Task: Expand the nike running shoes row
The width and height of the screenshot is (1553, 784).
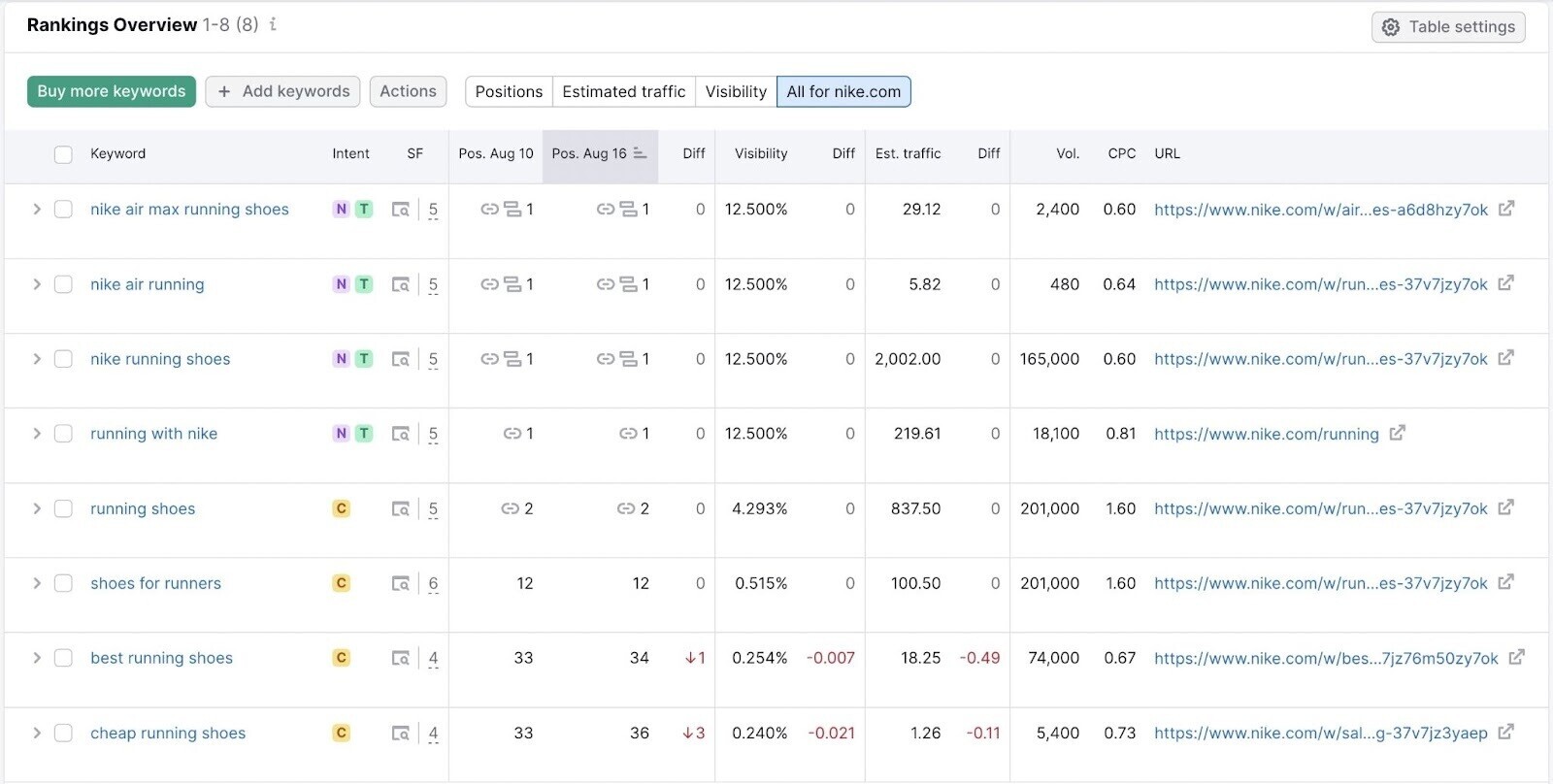Action: click(36, 359)
